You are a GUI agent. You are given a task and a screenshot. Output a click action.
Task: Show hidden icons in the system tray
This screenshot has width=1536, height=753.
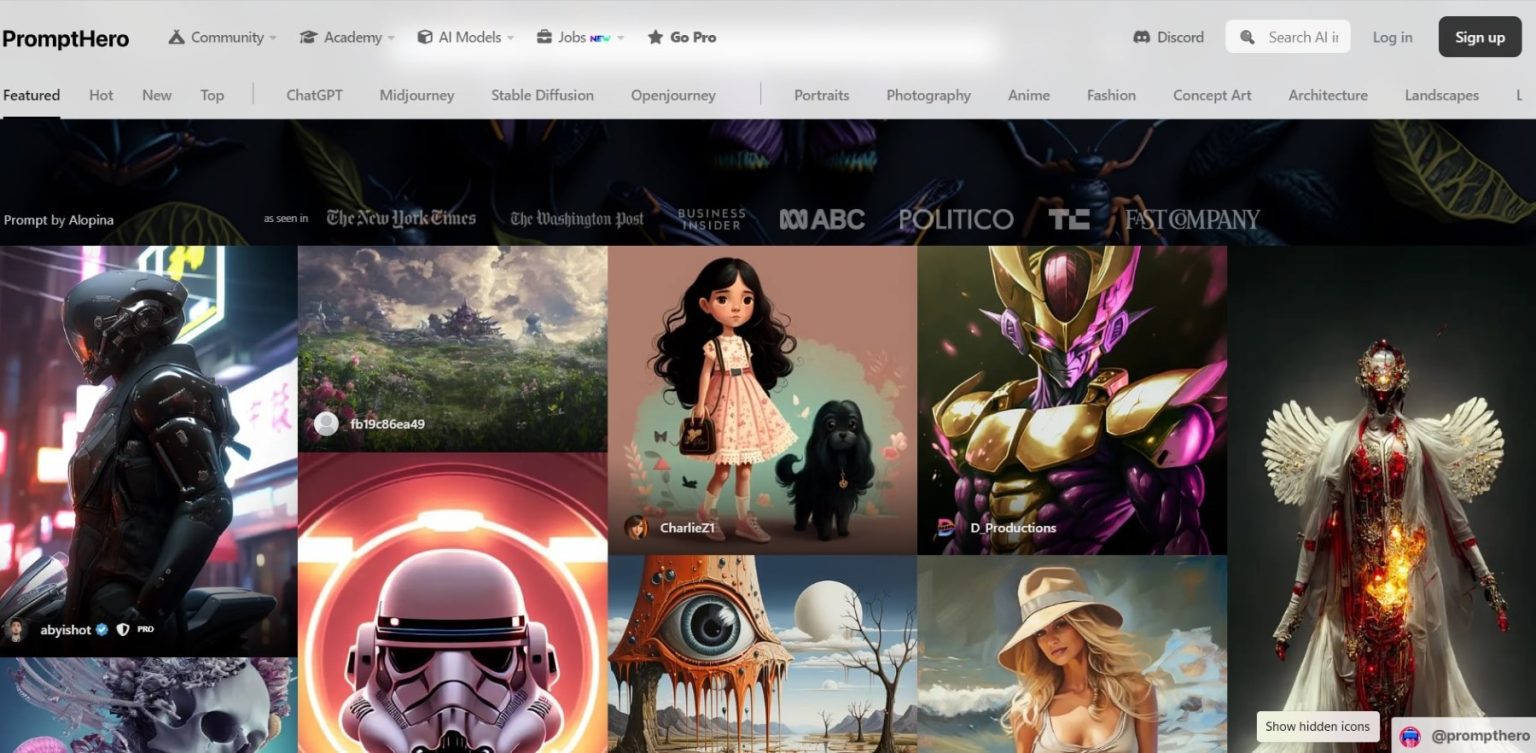[1316, 726]
